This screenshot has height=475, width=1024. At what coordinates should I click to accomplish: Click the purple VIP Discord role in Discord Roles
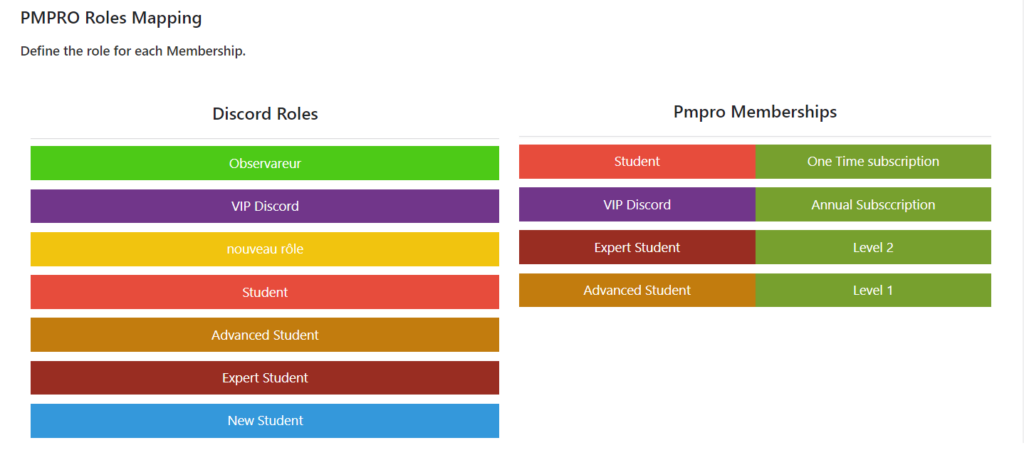(x=264, y=206)
